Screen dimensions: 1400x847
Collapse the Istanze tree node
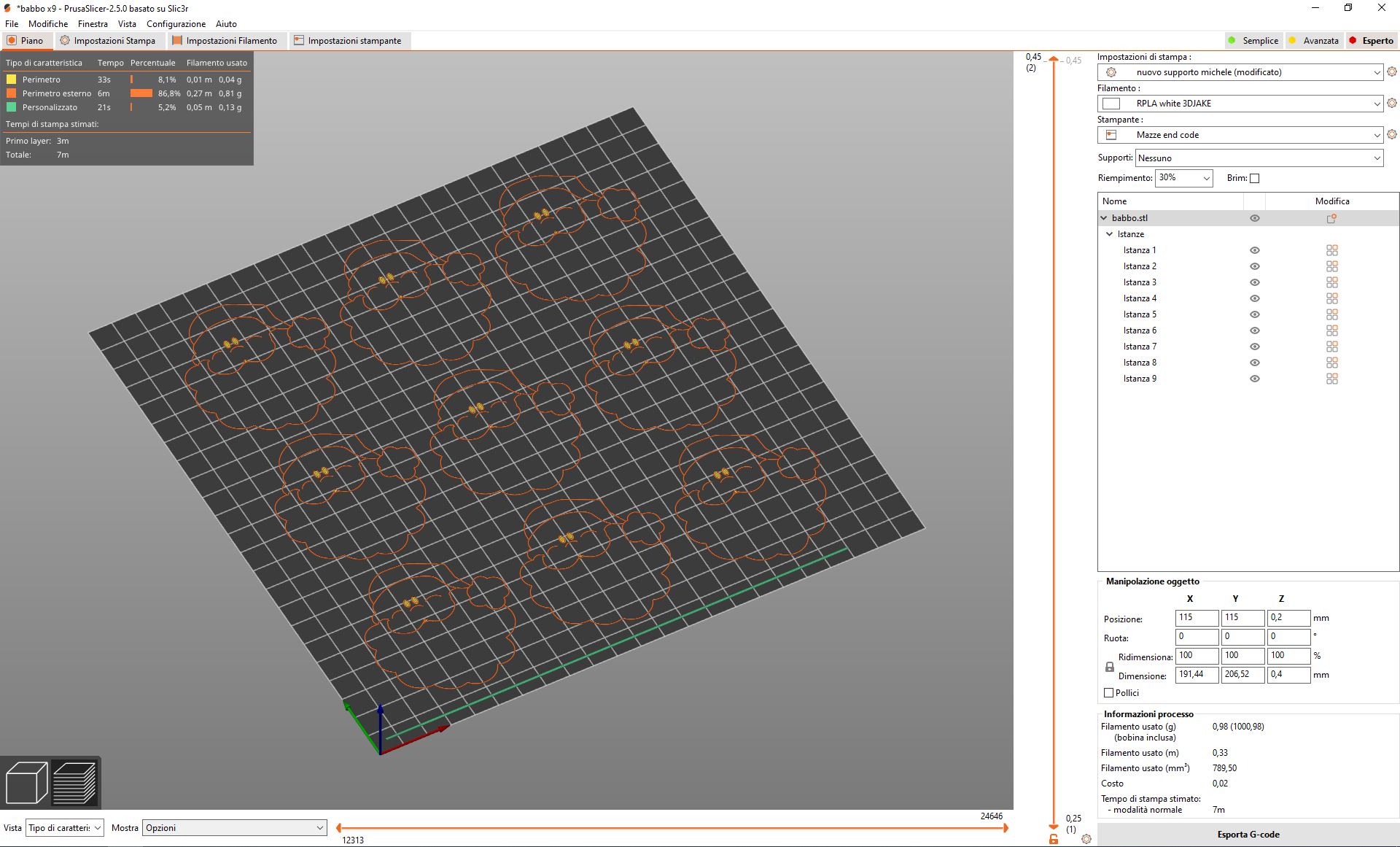(1110, 234)
